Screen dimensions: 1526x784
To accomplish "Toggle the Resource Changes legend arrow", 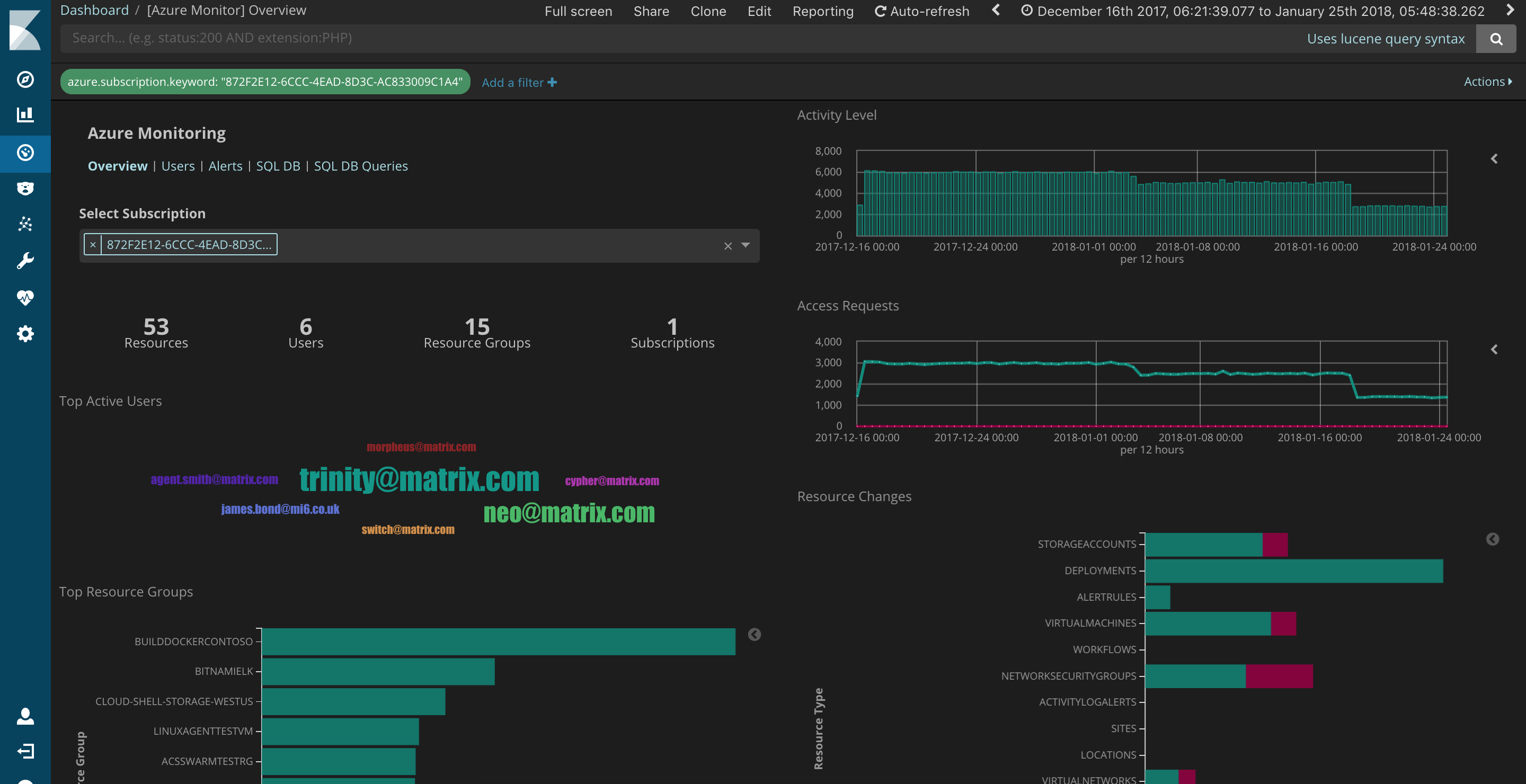I will [1493, 539].
